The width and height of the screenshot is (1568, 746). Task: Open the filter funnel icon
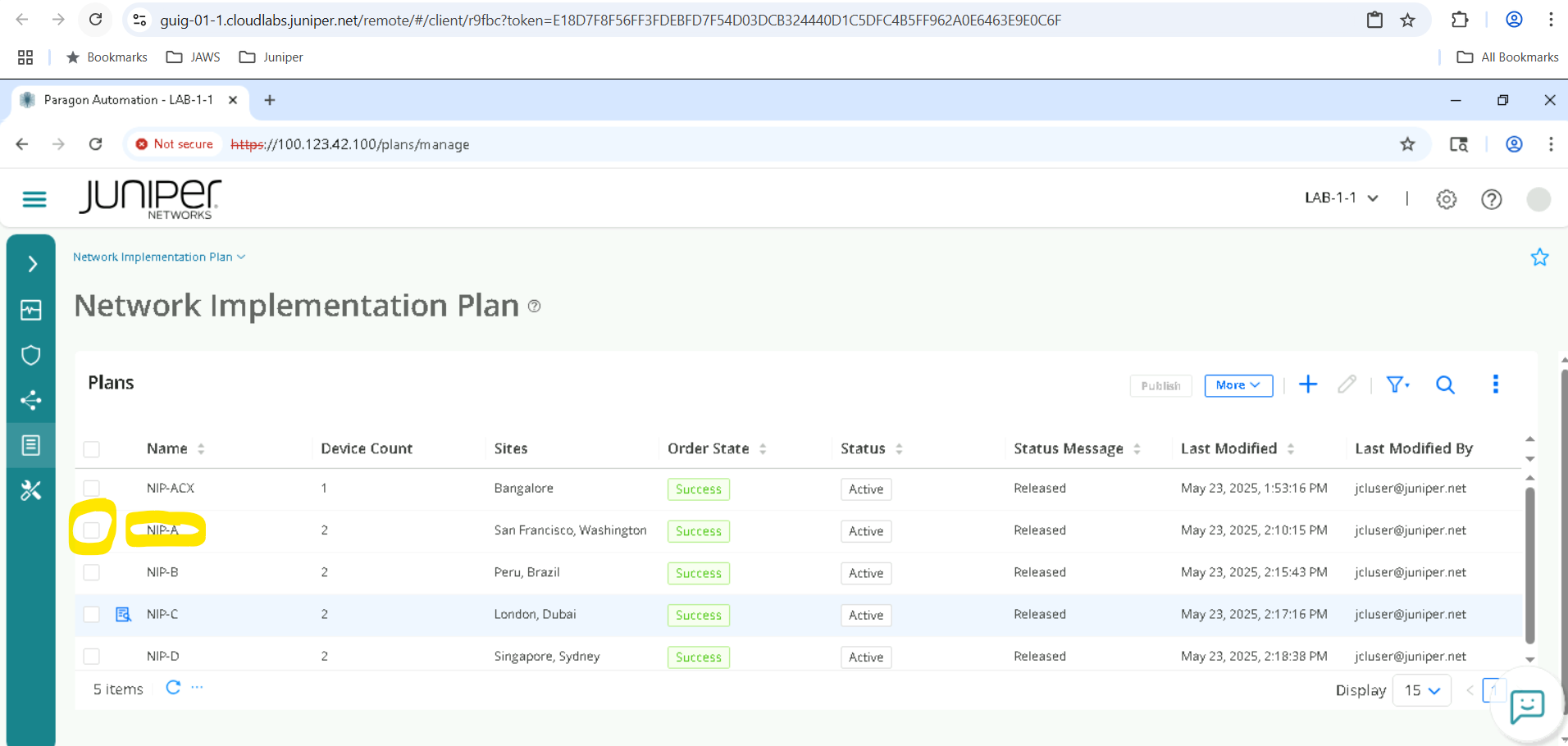click(x=1397, y=384)
